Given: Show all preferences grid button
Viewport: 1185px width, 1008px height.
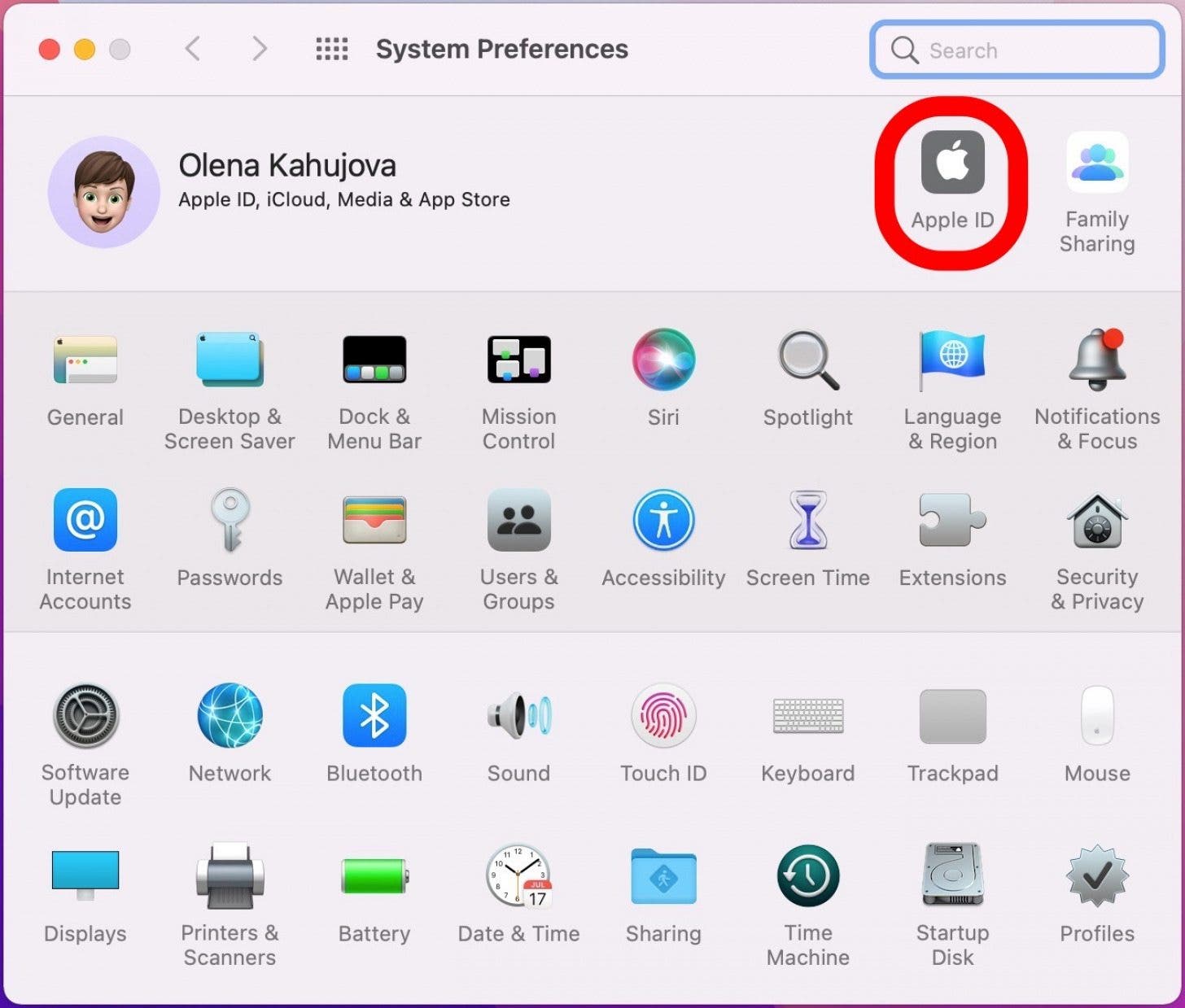Looking at the screenshot, I should (x=331, y=49).
